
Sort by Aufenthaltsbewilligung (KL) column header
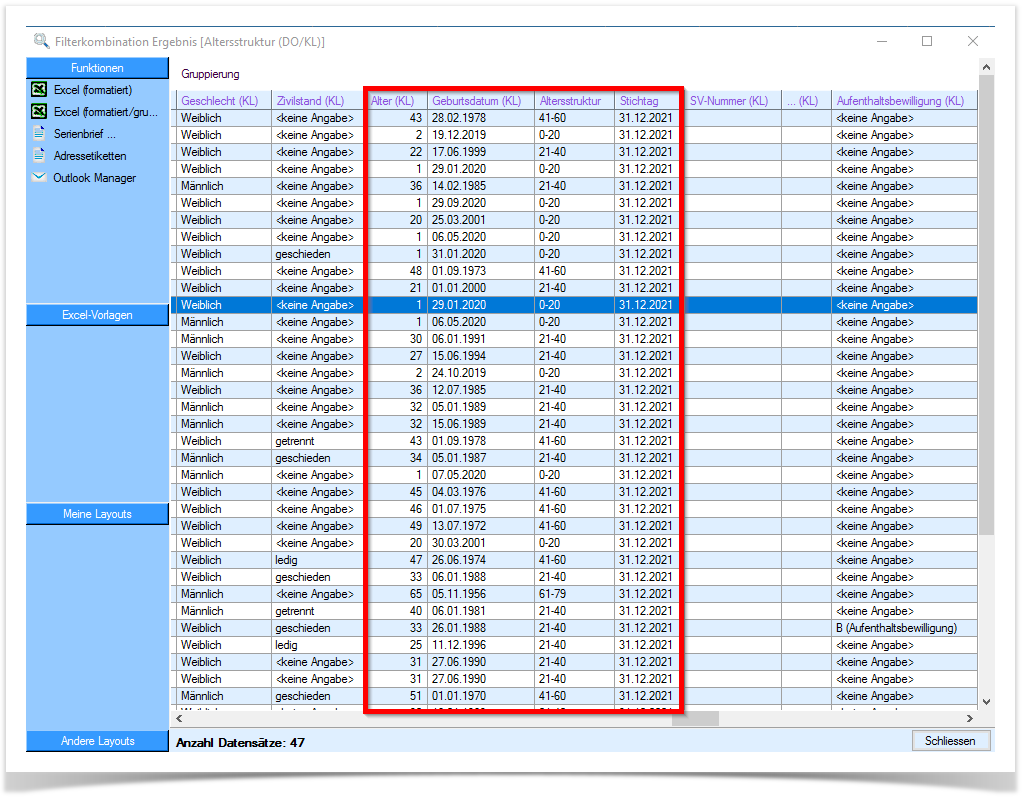(904, 100)
